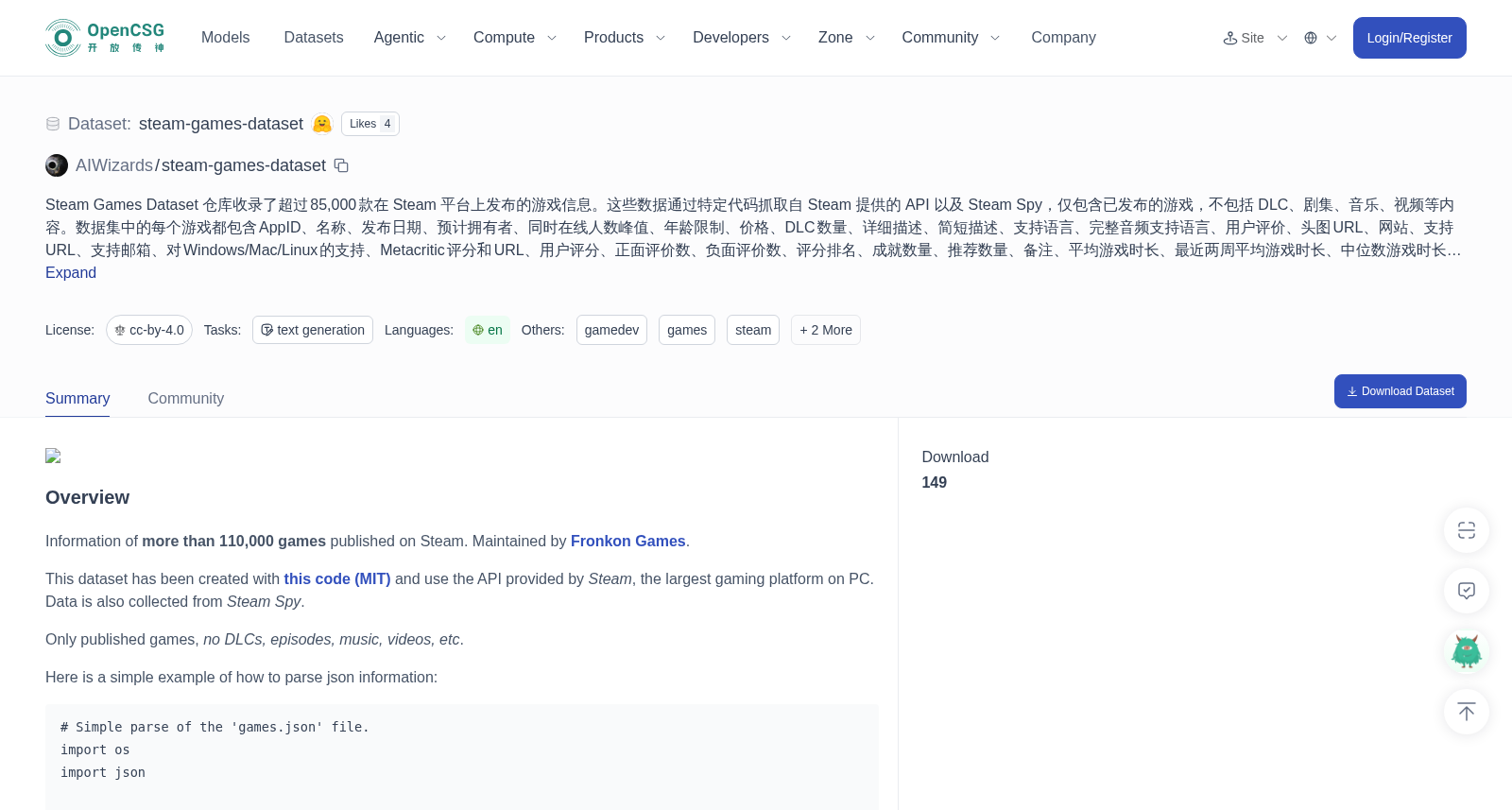Switch to the Community tab
Screen dimensions: 1512x810
tap(186, 398)
